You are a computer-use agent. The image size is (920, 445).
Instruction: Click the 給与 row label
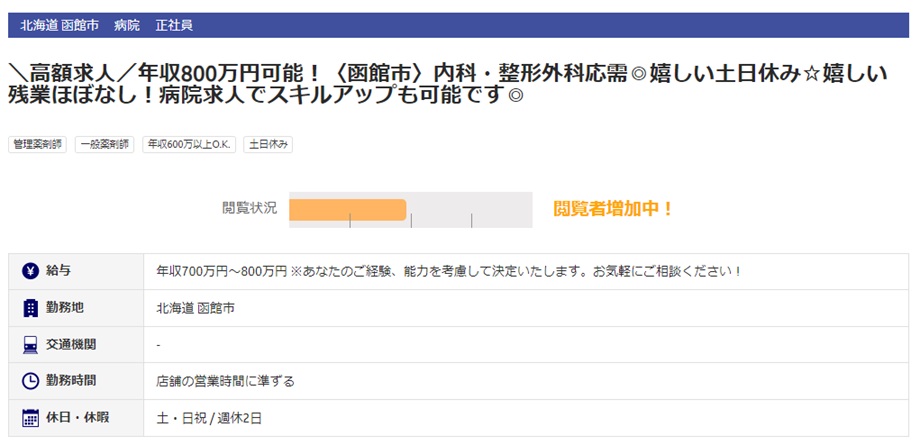tap(59, 271)
